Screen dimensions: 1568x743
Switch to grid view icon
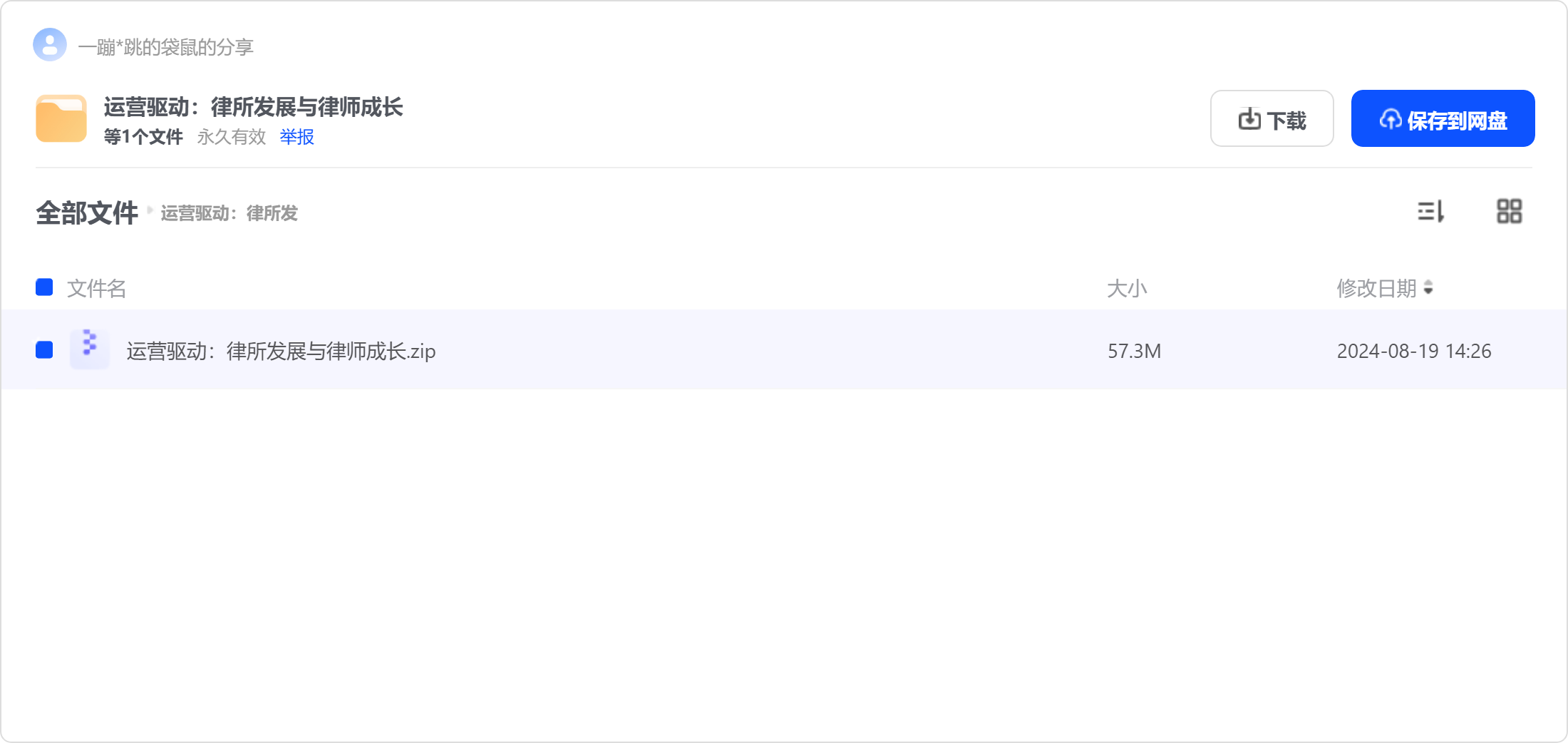click(x=1509, y=212)
